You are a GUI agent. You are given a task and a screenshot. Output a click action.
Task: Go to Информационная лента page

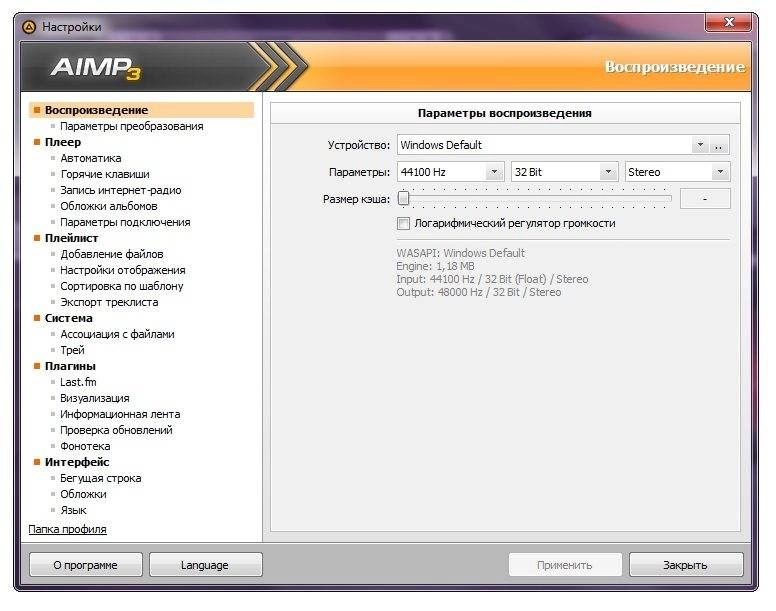coord(120,414)
